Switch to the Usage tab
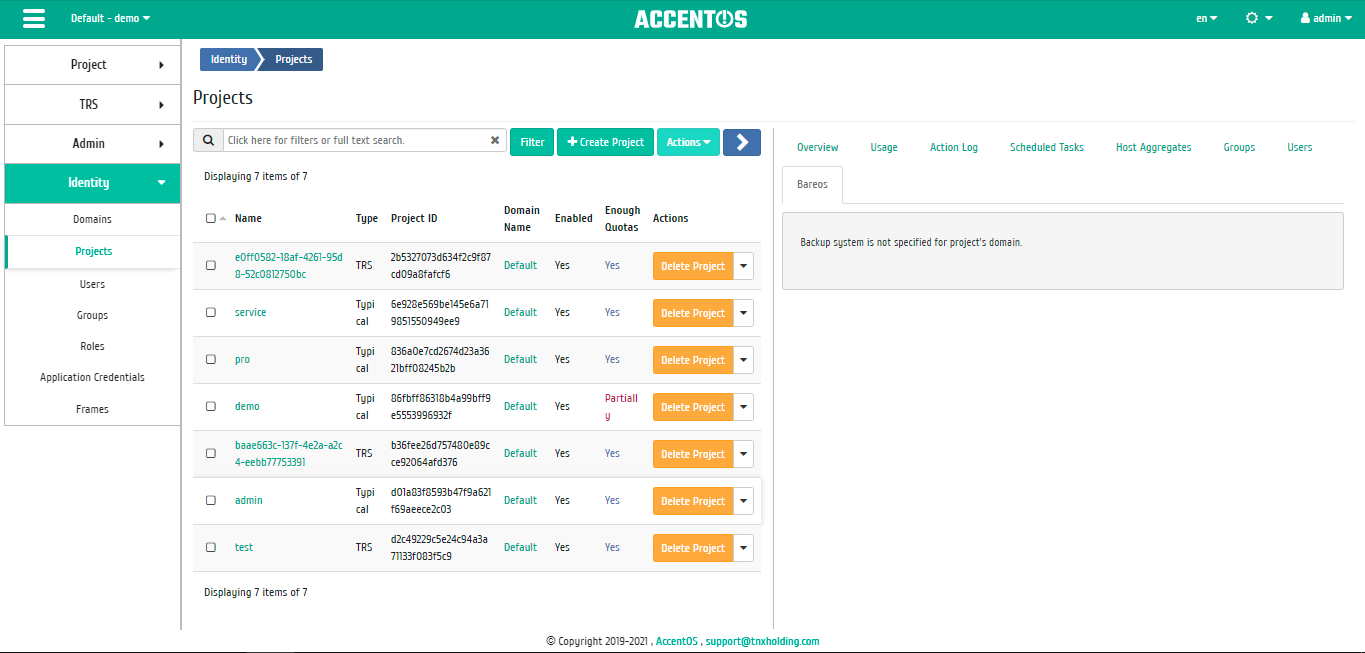The height and width of the screenshot is (653, 1365). (884, 147)
